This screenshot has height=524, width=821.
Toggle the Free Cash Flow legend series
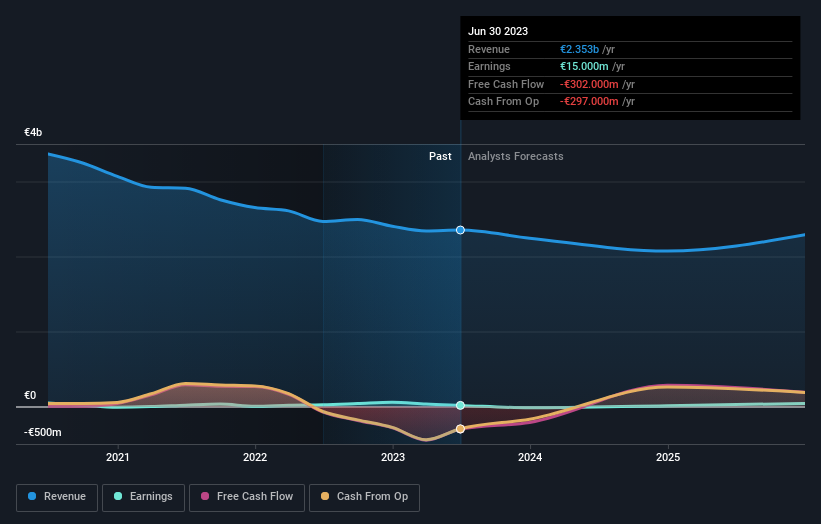[x=247, y=497]
